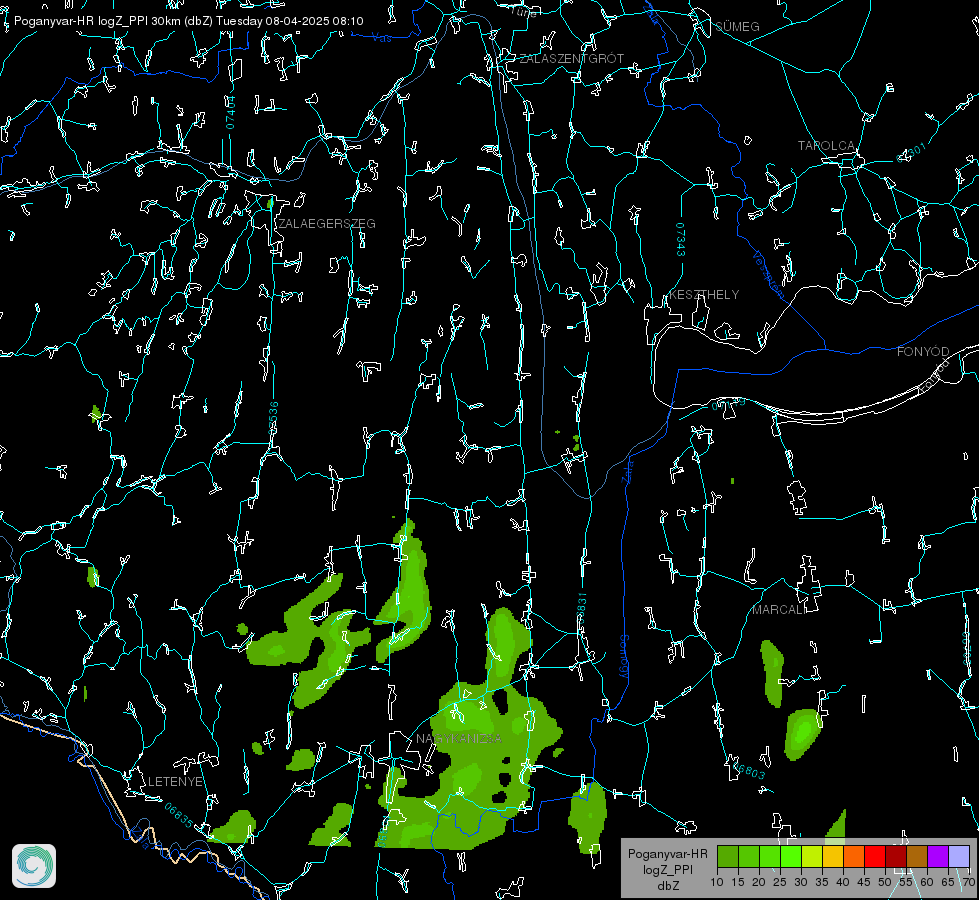This screenshot has height=900, width=979.
Task: Click the KESZTHELY city label
Action: (704, 294)
